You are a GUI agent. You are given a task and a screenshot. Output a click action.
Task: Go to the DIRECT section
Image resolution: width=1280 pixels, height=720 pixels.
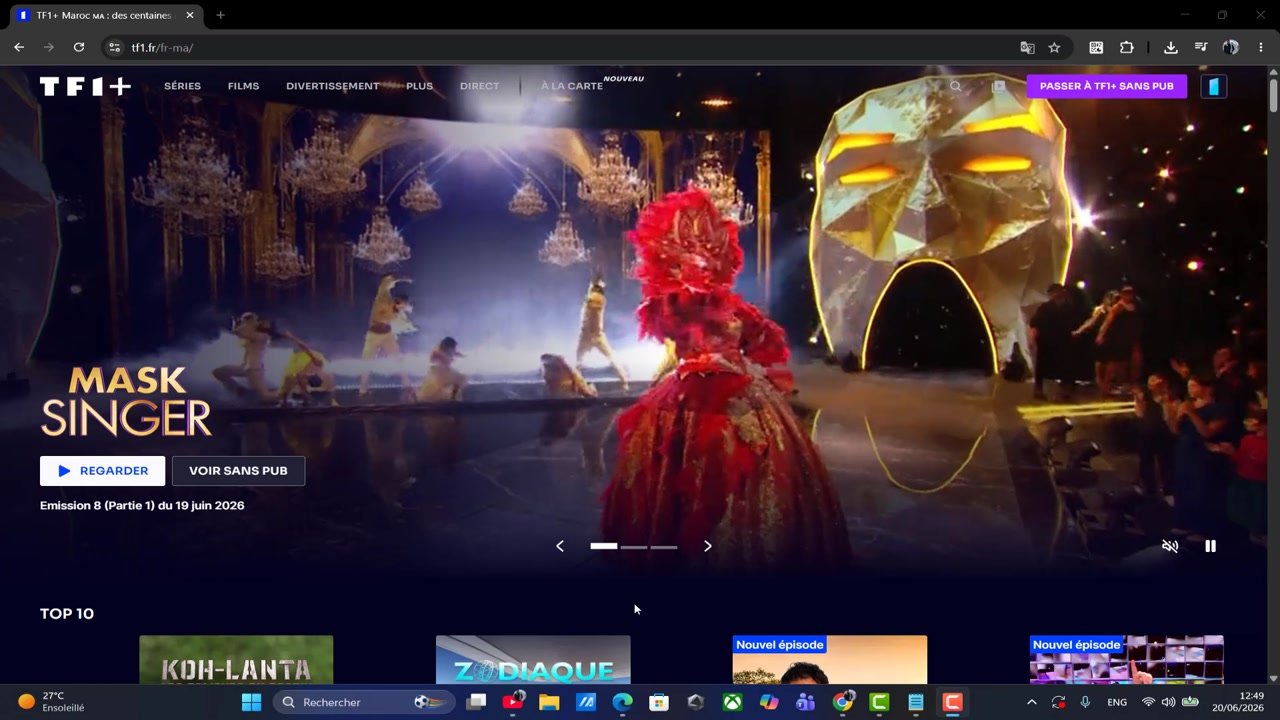click(x=479, y=86)
